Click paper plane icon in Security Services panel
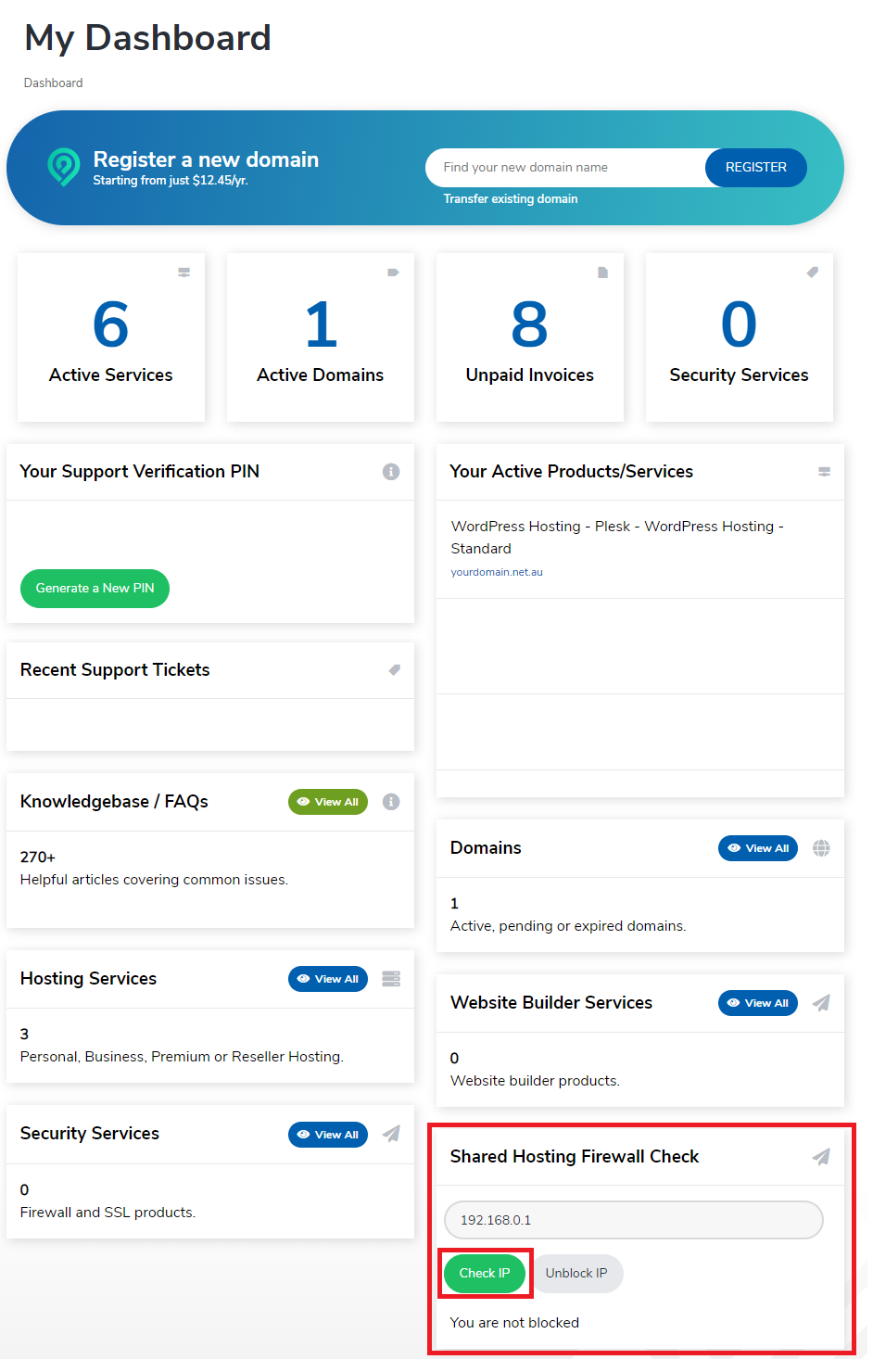 391,1134
